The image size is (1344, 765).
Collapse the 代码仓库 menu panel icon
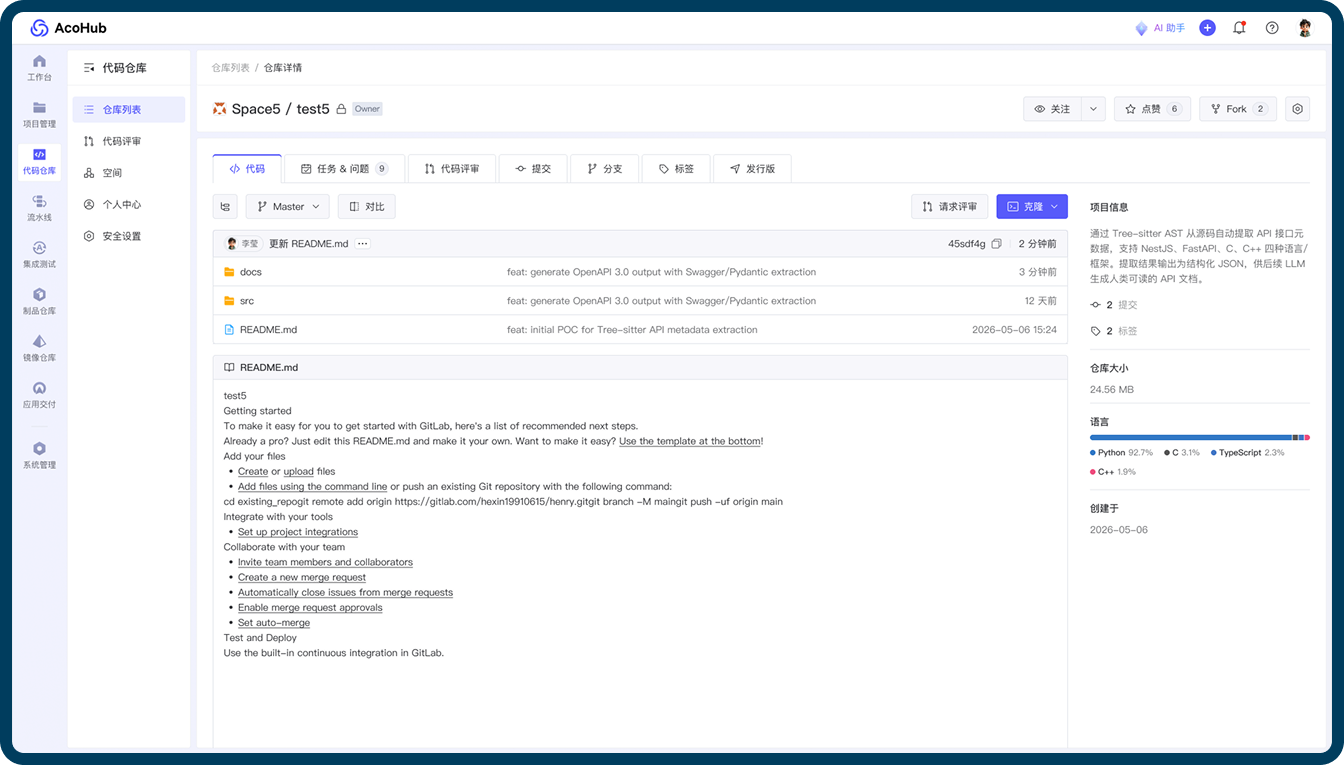click(x=89, y=68)
